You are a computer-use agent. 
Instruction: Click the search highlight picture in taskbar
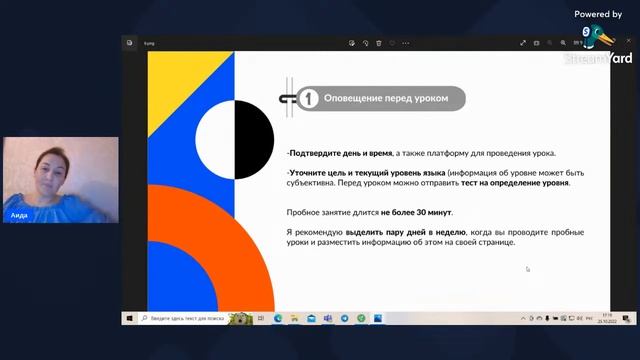click(x=240, y=318)
